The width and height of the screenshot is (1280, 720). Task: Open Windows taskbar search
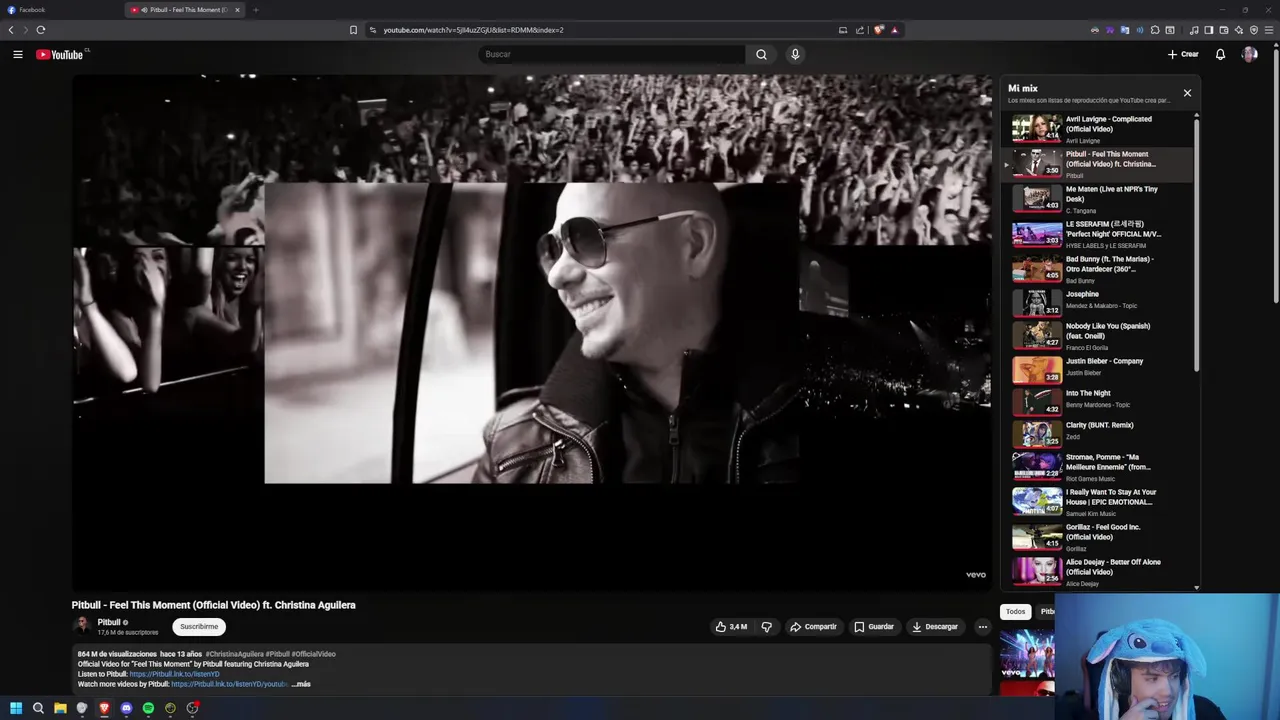click(x=38, y=708)
